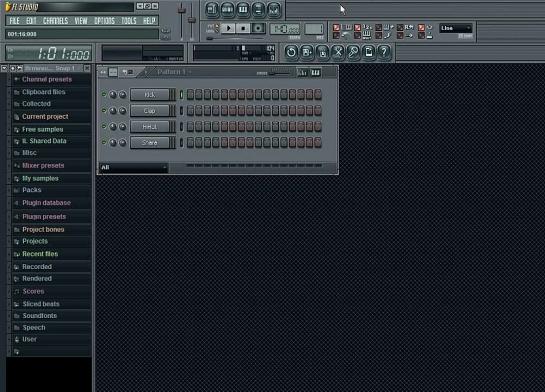Open the piano roll view icon

tap(243, 9)
